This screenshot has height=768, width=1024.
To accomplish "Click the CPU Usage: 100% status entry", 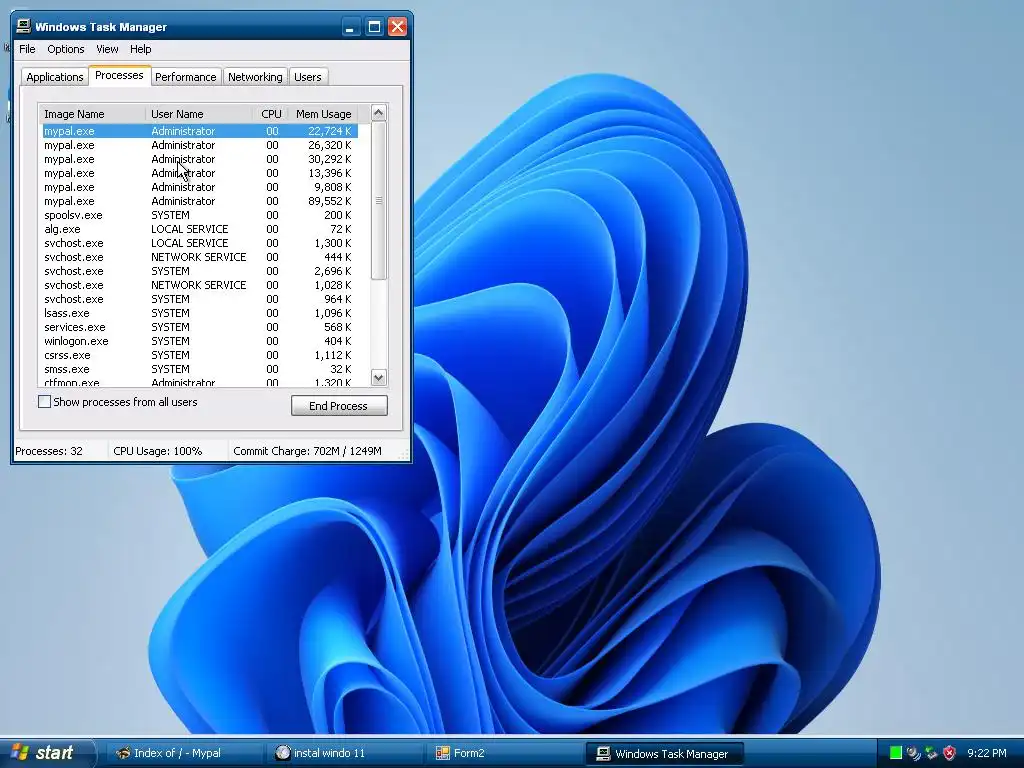I will point(157,451).
